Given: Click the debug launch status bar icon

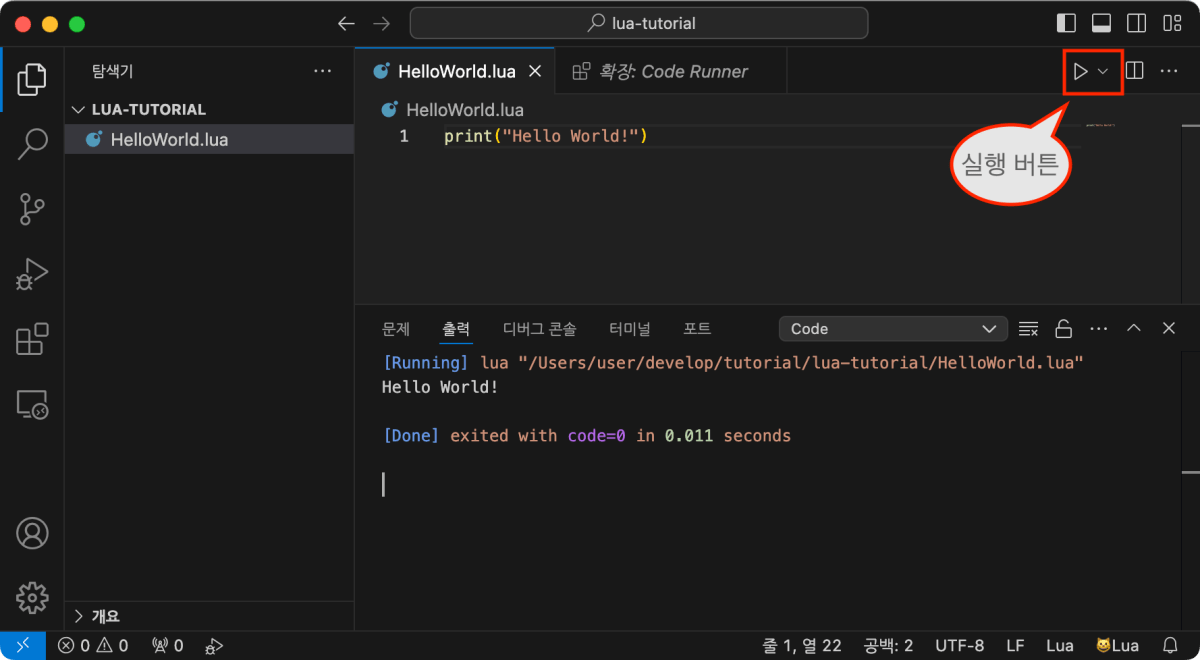Looking at the screenshot, I should [214, 646].
